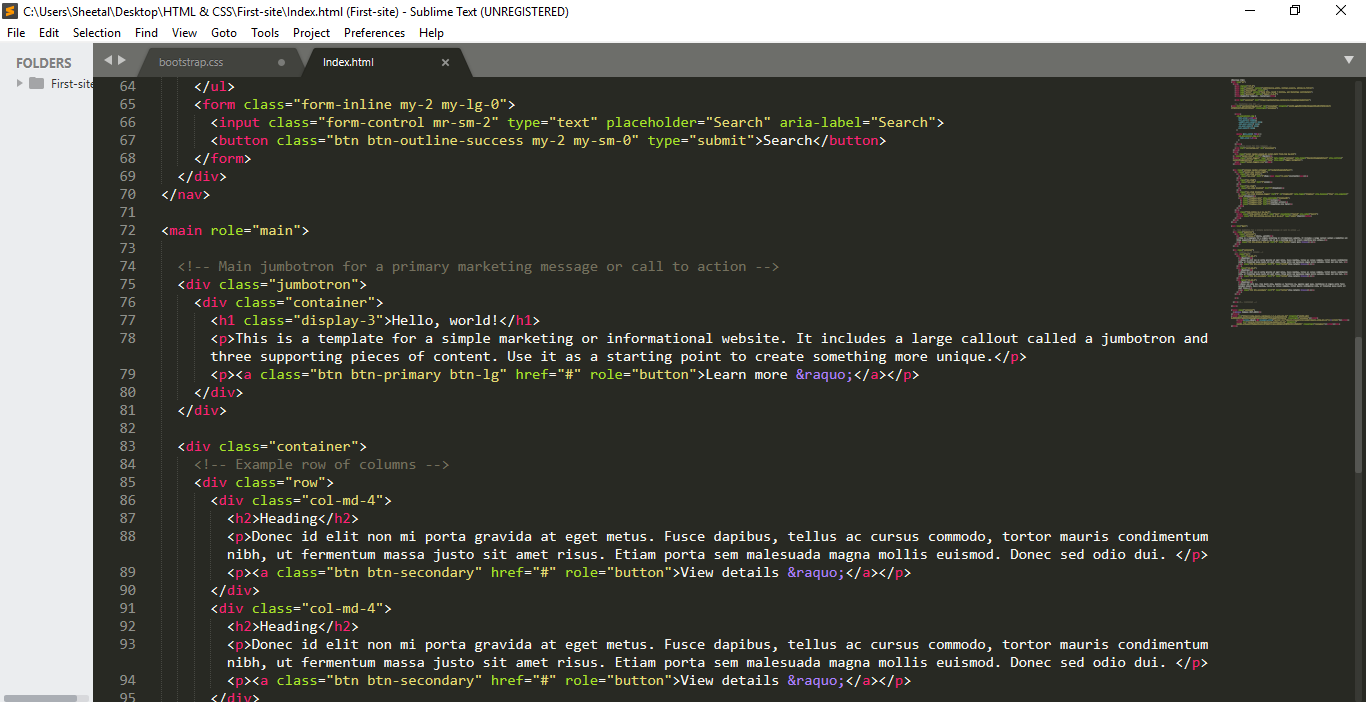
Task: Click the right tab scroll arrow
Action: 122,60
